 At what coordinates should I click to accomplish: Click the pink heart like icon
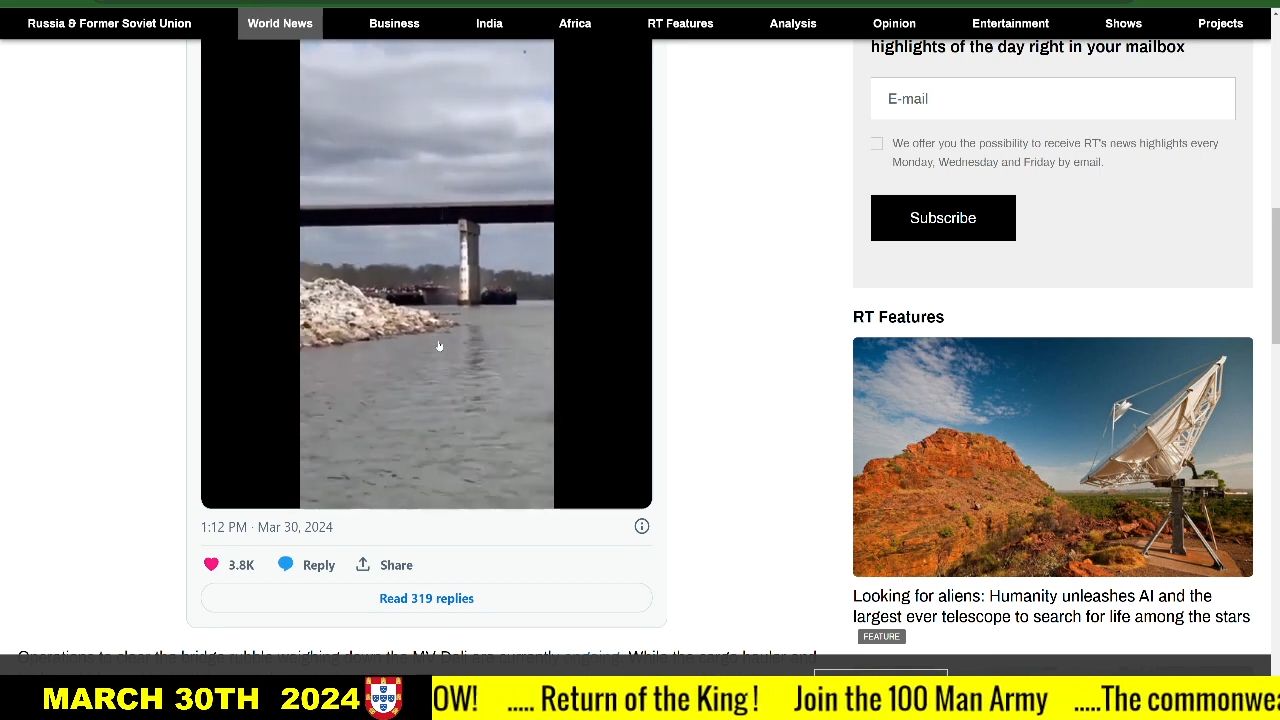click(x=211, y=565)
